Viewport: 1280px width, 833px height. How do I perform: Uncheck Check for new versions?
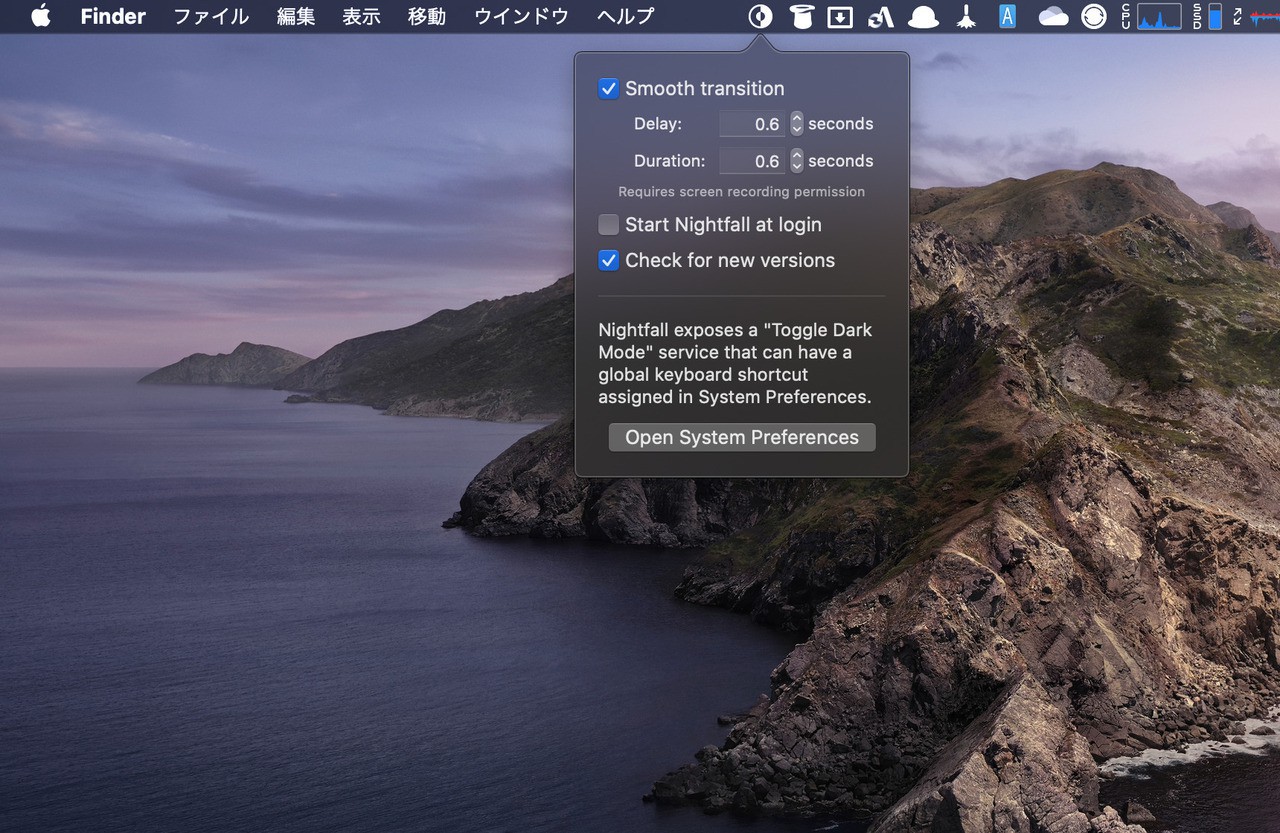click(x=609, y=261)
